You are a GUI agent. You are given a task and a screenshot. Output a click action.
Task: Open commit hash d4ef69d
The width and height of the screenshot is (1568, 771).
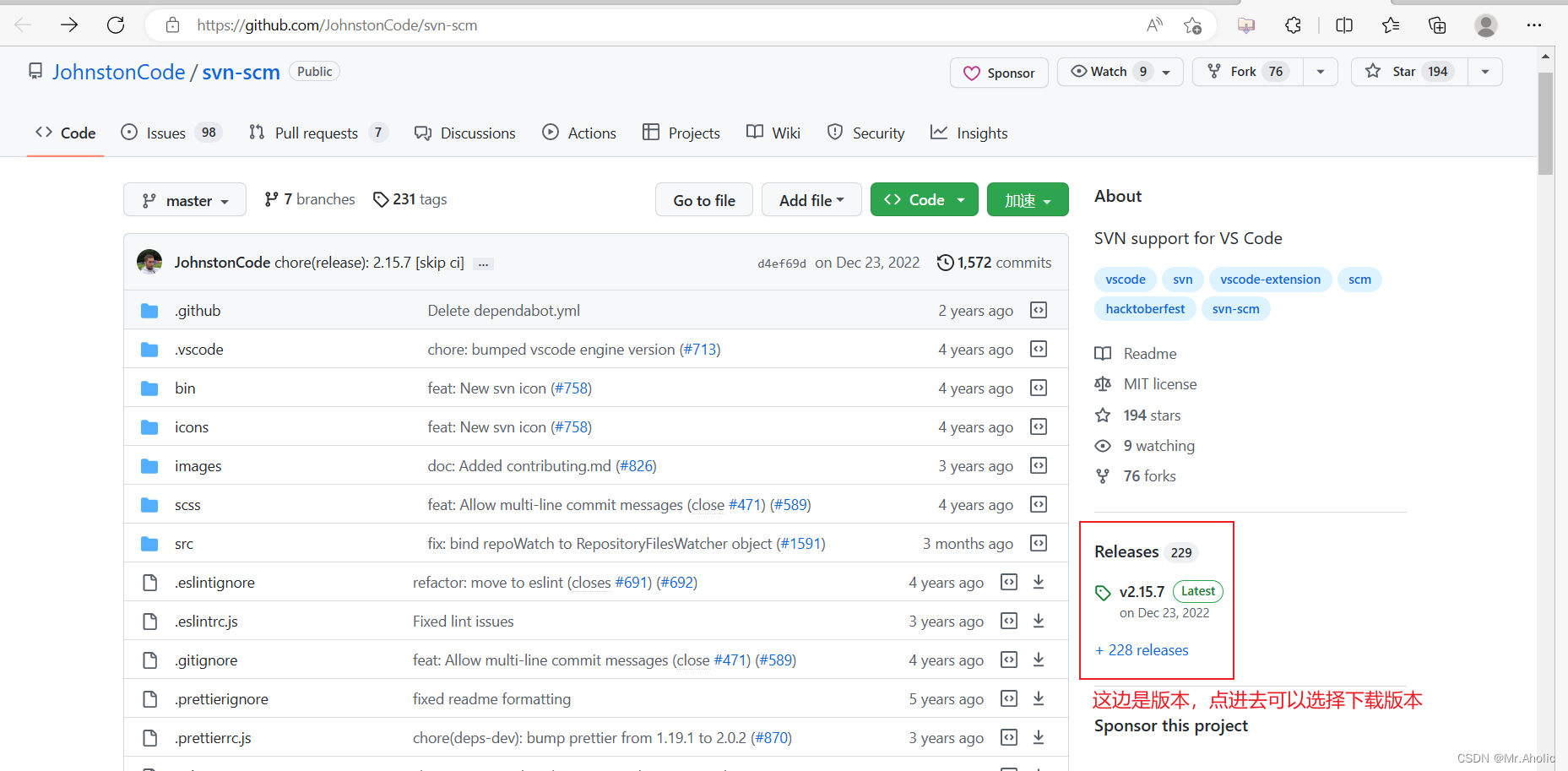tap(782, 263)
